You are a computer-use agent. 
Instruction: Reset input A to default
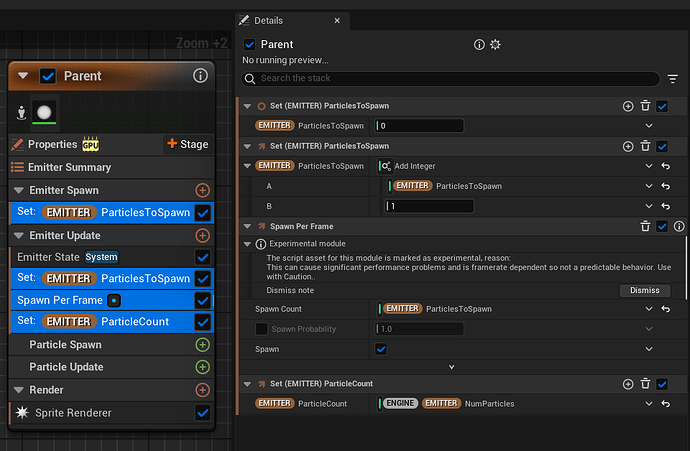(666, 186)
